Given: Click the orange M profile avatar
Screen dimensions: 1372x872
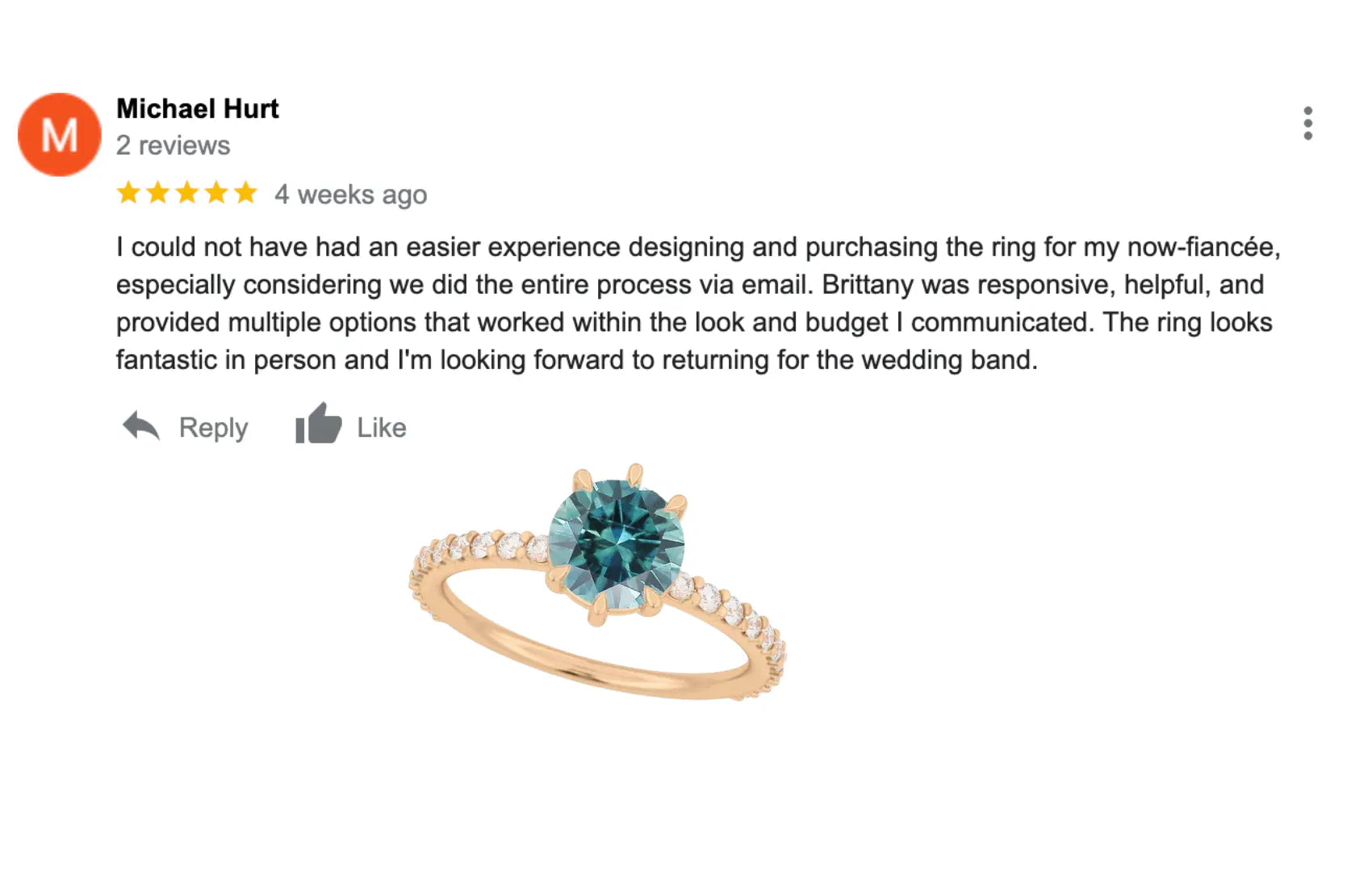Looking at the screenshot, I should (x=60, y=135).
